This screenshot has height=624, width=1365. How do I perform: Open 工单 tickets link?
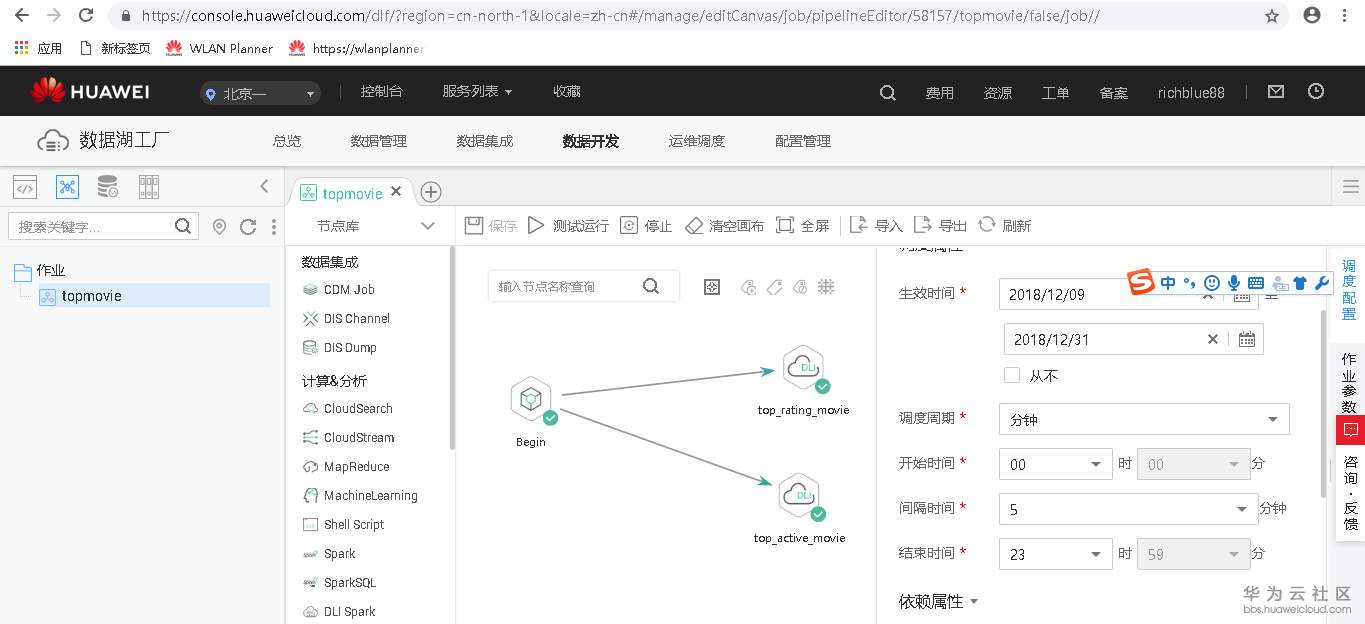click(1056, 92)
